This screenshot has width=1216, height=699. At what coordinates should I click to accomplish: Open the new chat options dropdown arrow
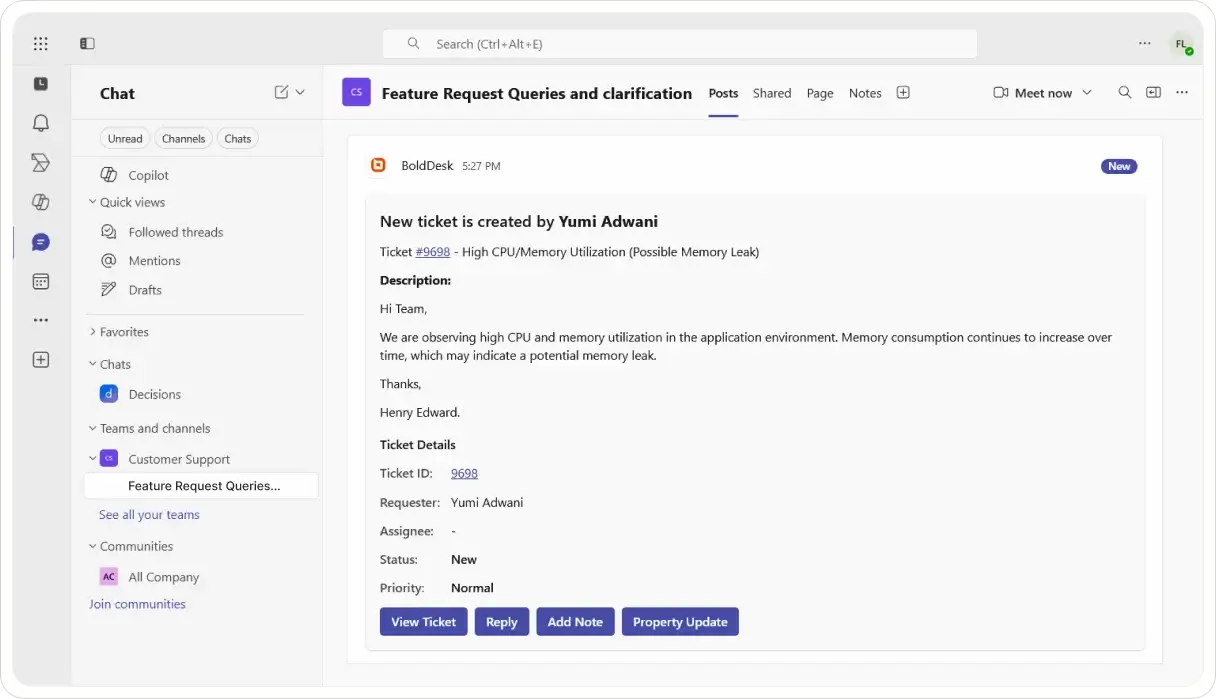point(300,92)
